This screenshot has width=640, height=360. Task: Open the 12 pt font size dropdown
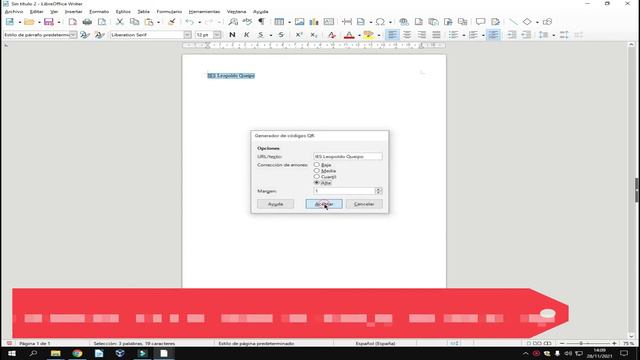coord(217,35)
